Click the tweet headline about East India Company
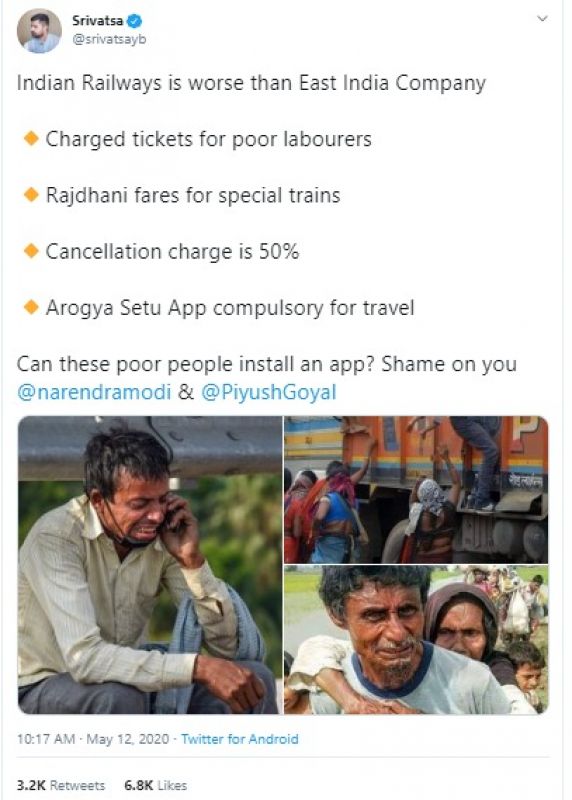The height and width of the screenshot is (800, 572). [251, 83]
